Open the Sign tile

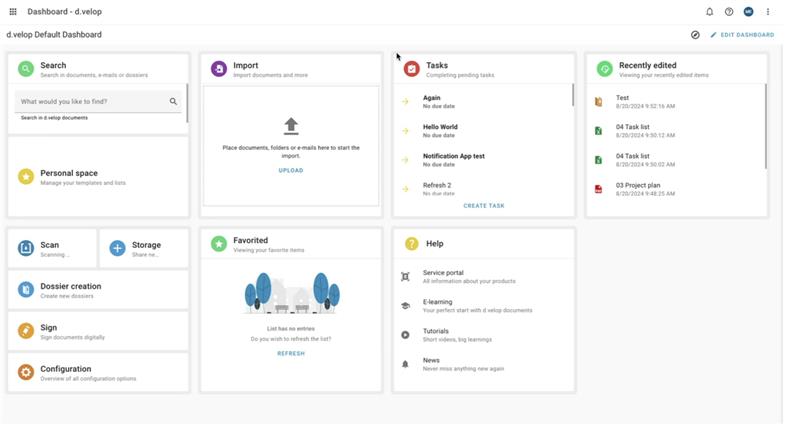pyautogui.click(x=98, y=331)
